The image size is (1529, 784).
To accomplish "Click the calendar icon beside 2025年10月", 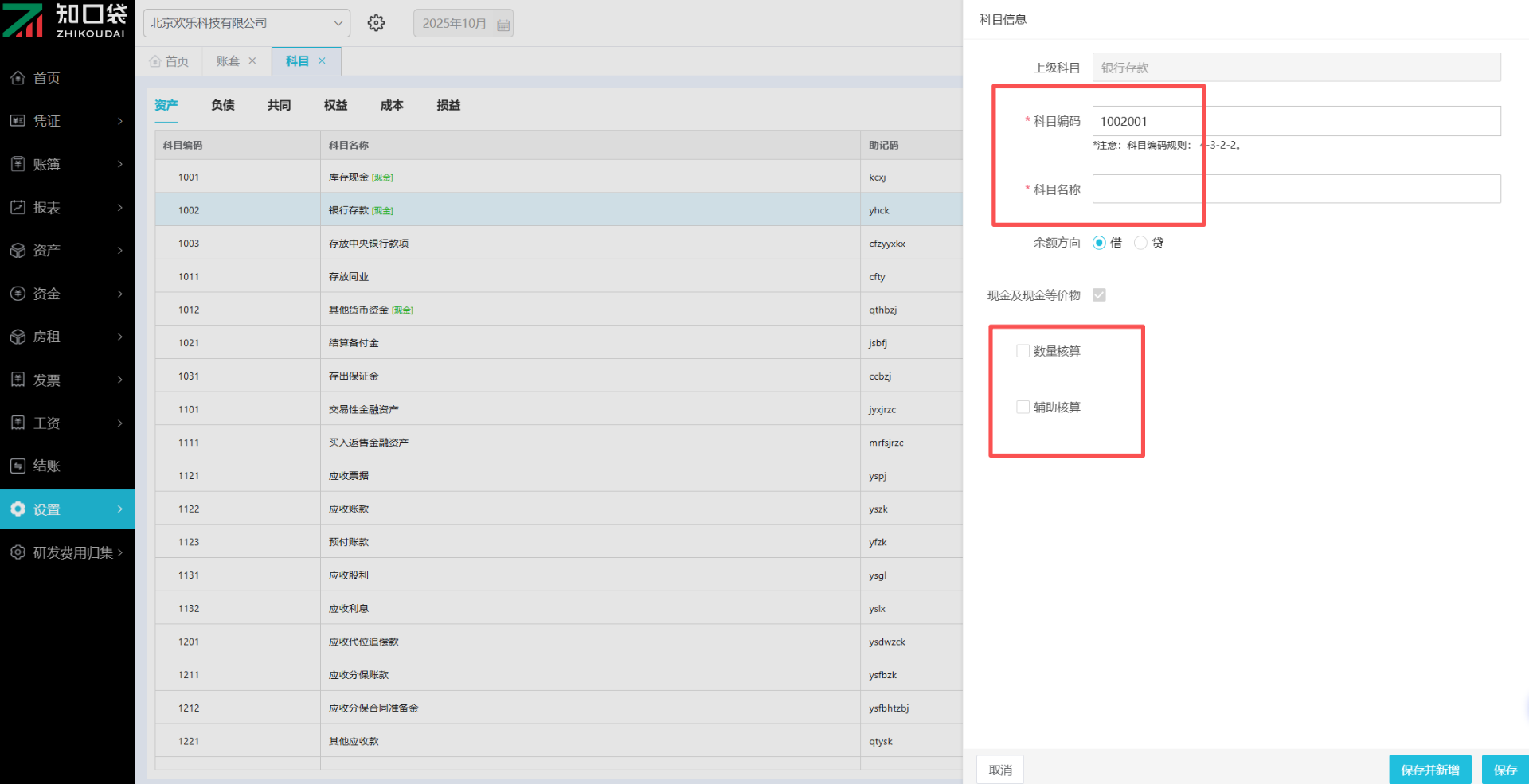I will (x=503, y=25).
